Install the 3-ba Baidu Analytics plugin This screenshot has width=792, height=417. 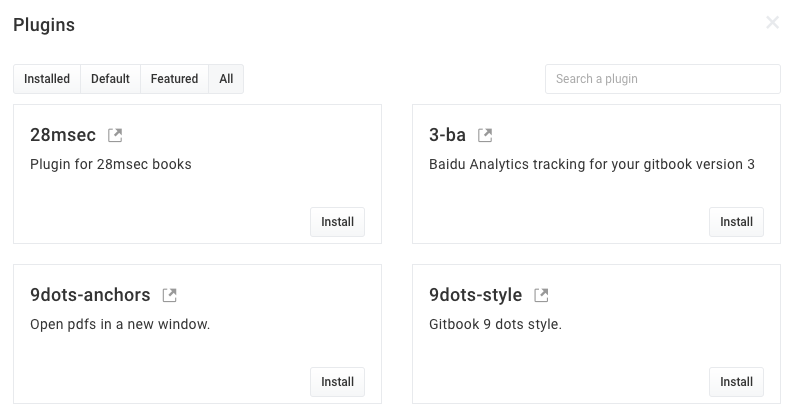pyautogui.click(x=736, y=222)
